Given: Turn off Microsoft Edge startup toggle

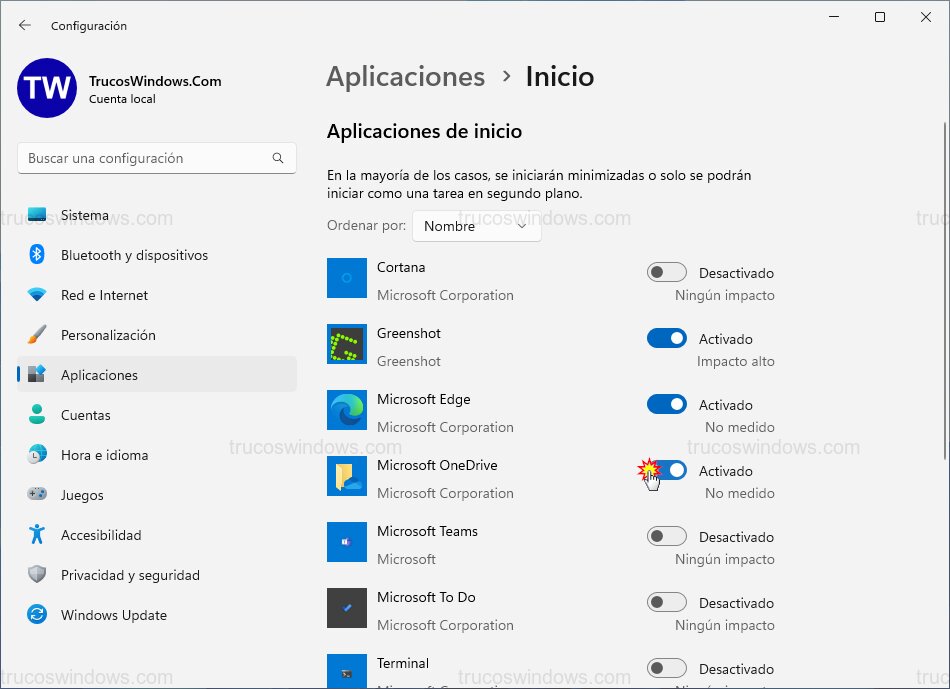Looking at the screenshot, I should click(x=666, y=404).
